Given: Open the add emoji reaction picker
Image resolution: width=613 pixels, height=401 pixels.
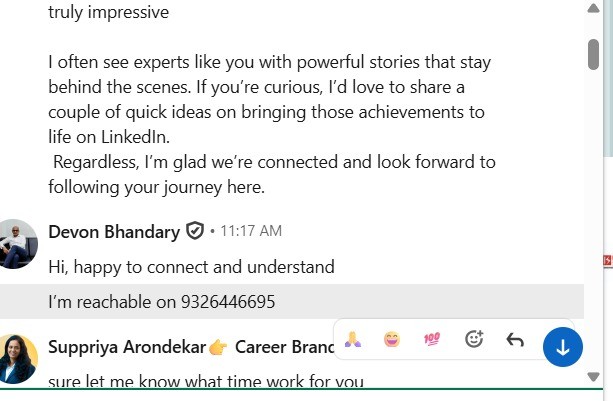Looking at the screenshot, I should pyautogui.click(x=474, y=340).
